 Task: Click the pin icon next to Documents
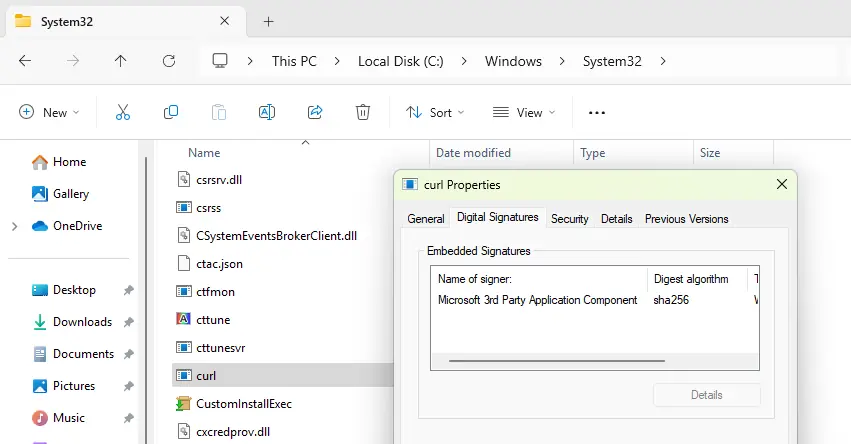coord(128,354)
